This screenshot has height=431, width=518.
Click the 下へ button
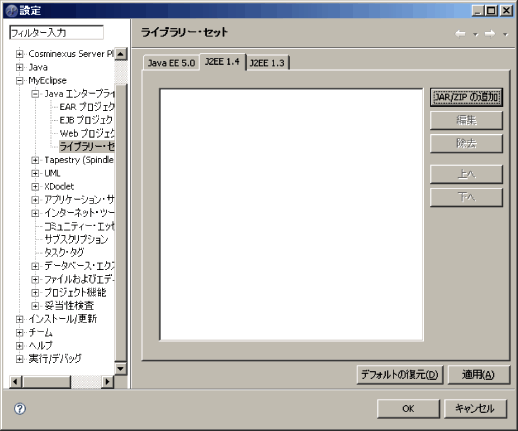point(466,197)
